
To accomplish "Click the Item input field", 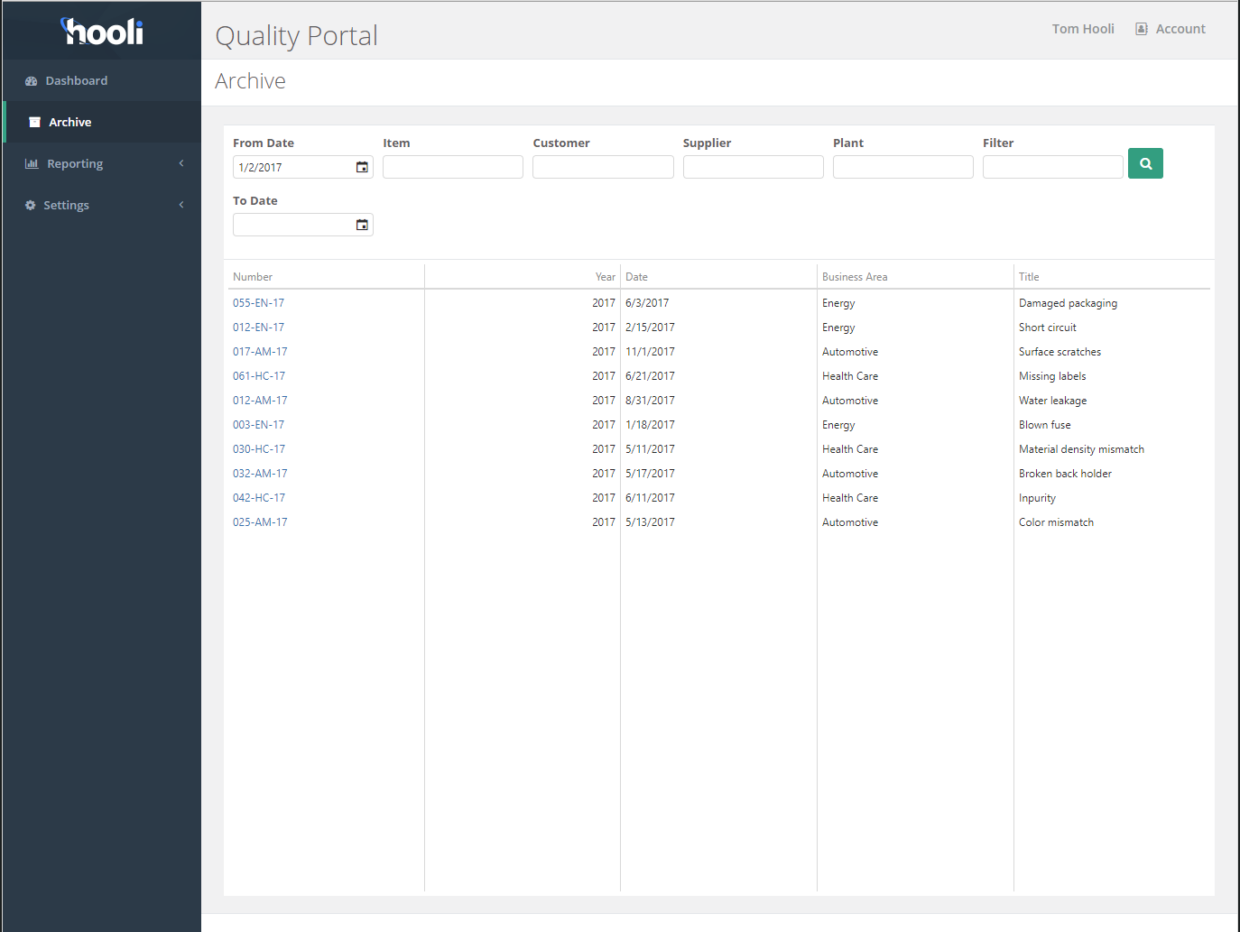I will 453,167.
